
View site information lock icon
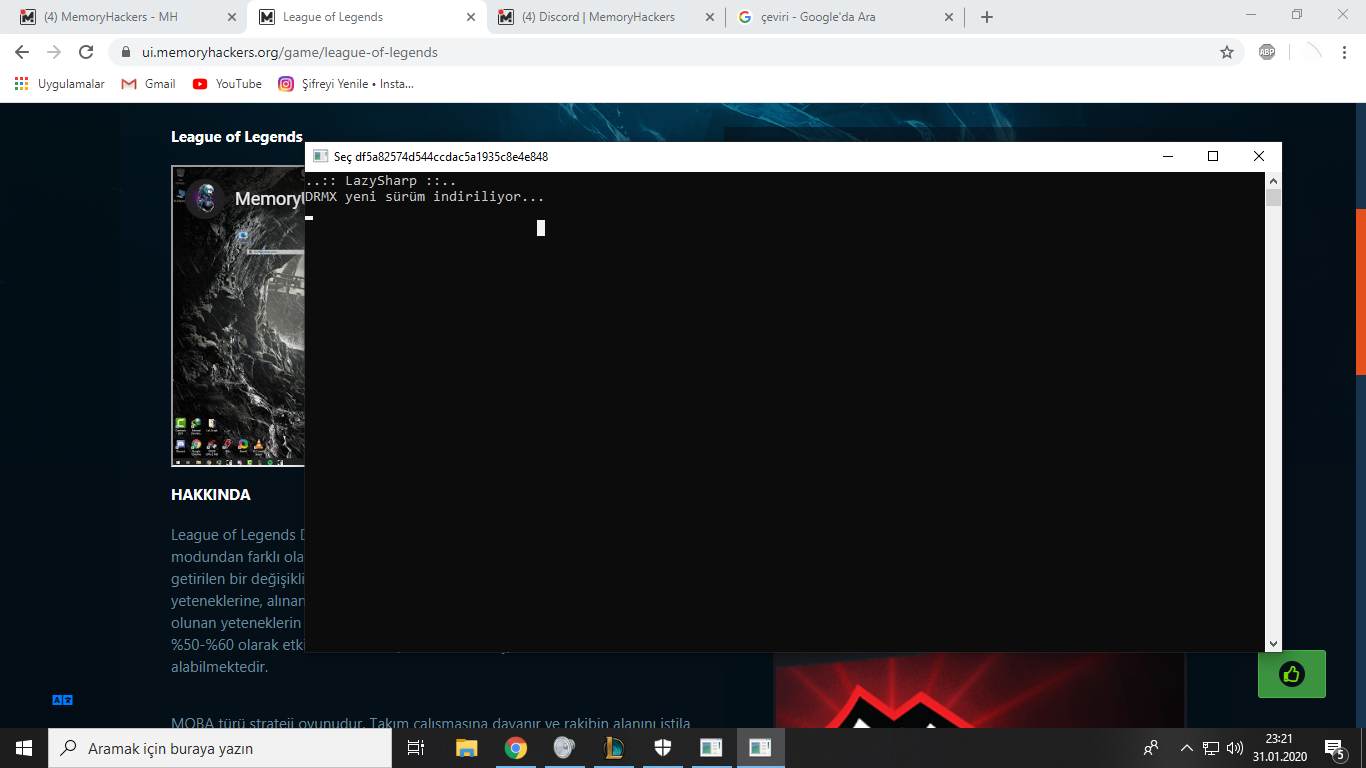126,52
